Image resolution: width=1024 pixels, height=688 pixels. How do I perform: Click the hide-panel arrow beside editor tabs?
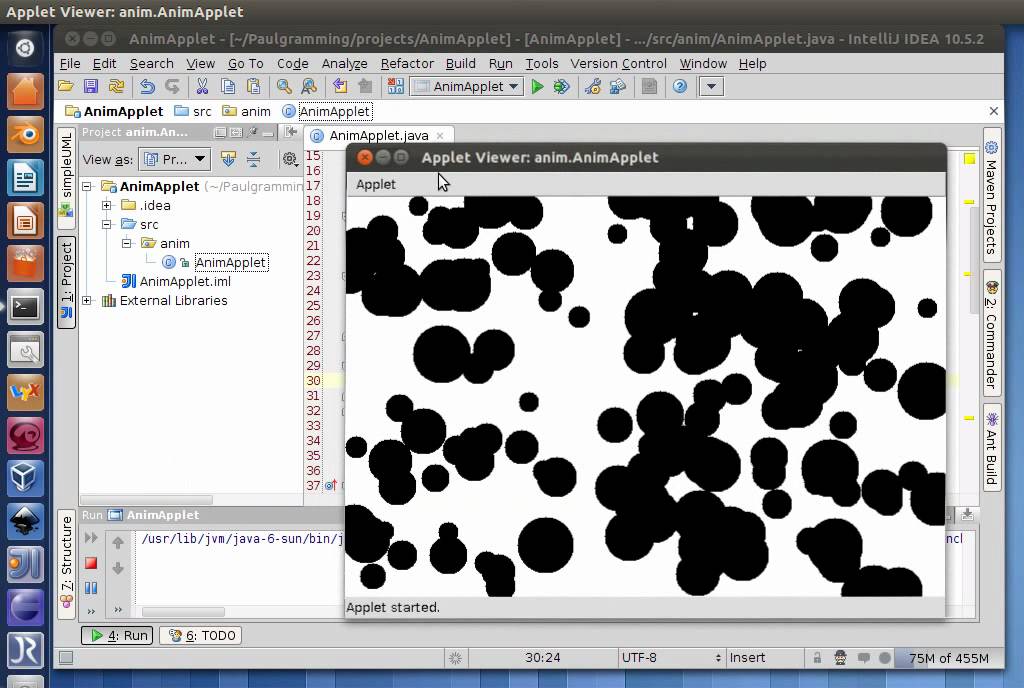click(291, 132)
